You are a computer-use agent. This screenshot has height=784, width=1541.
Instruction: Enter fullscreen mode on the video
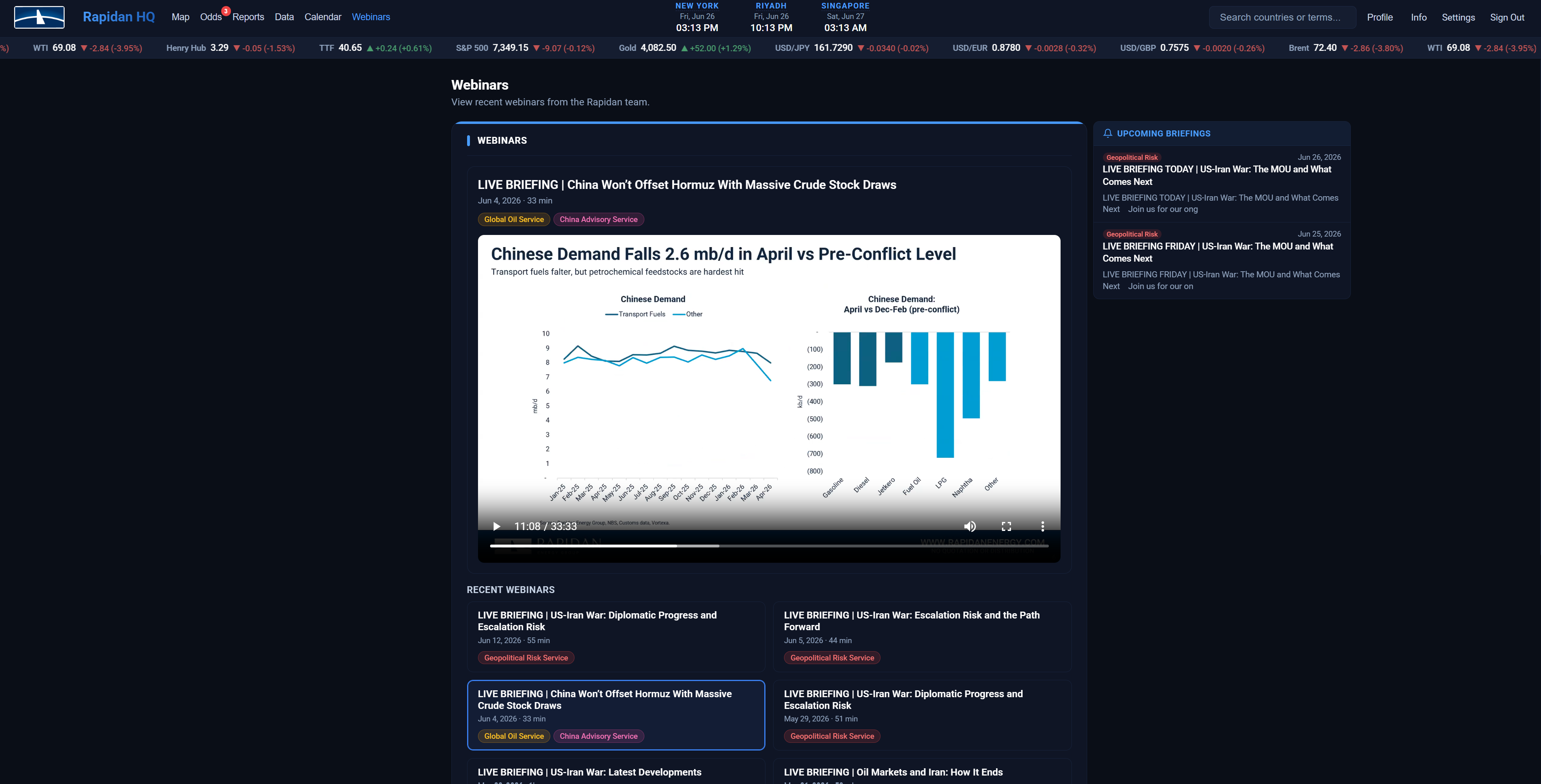pyautogui.click(x=1006, y=526)
